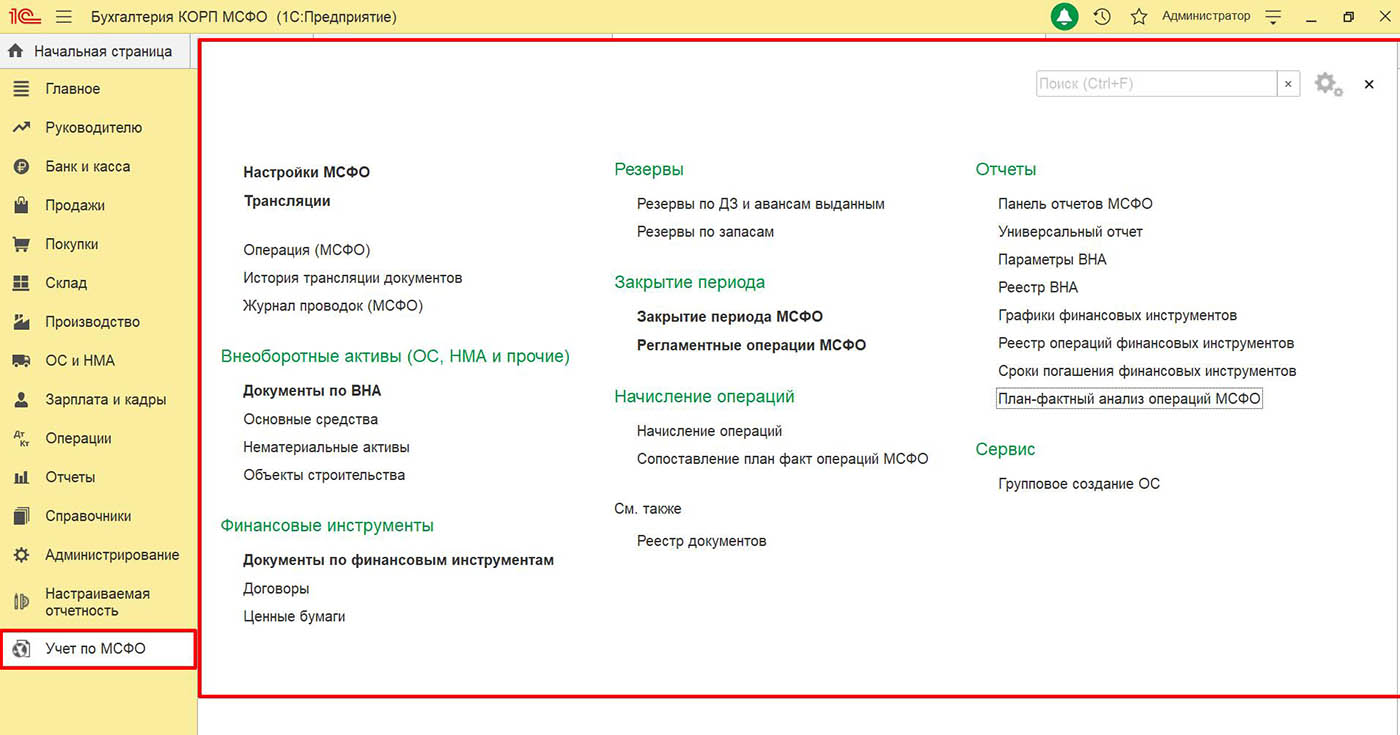Open Резервы по ДЗ и авансам выданным
This screenshot has width=1400, height=735.
(761, 204)
